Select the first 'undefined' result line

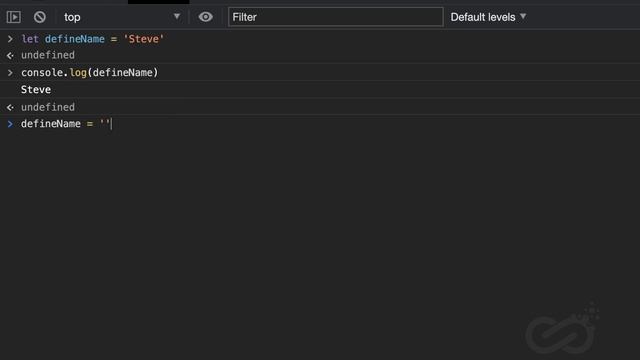coord(48,55)
